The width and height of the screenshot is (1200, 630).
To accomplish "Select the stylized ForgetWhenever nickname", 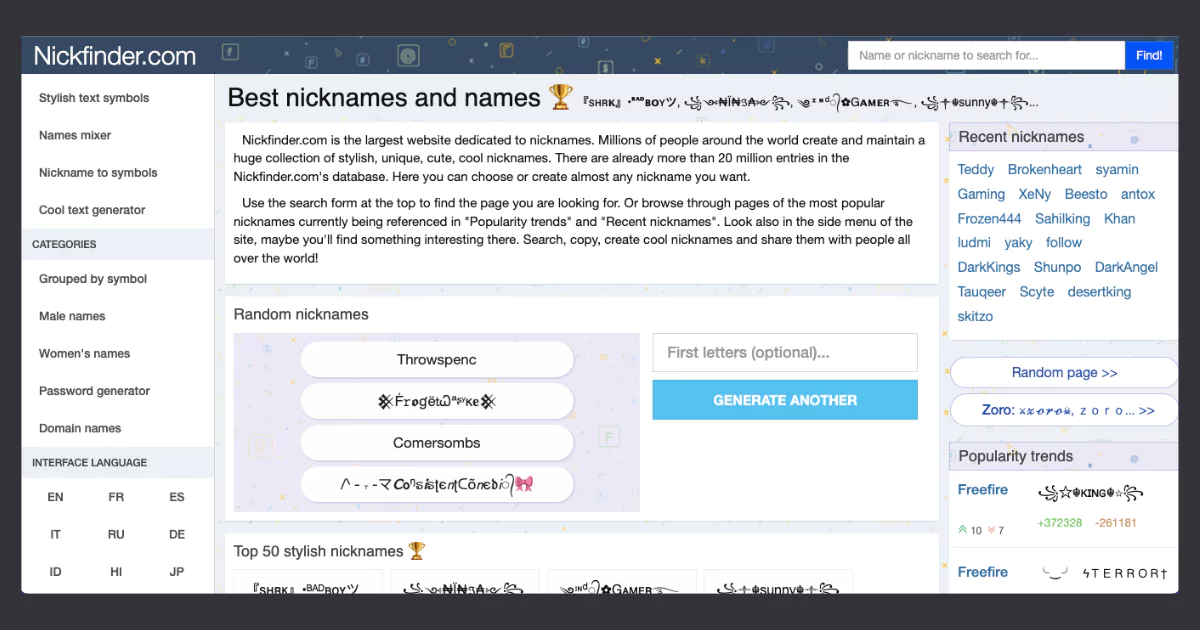I will point(437,401).
